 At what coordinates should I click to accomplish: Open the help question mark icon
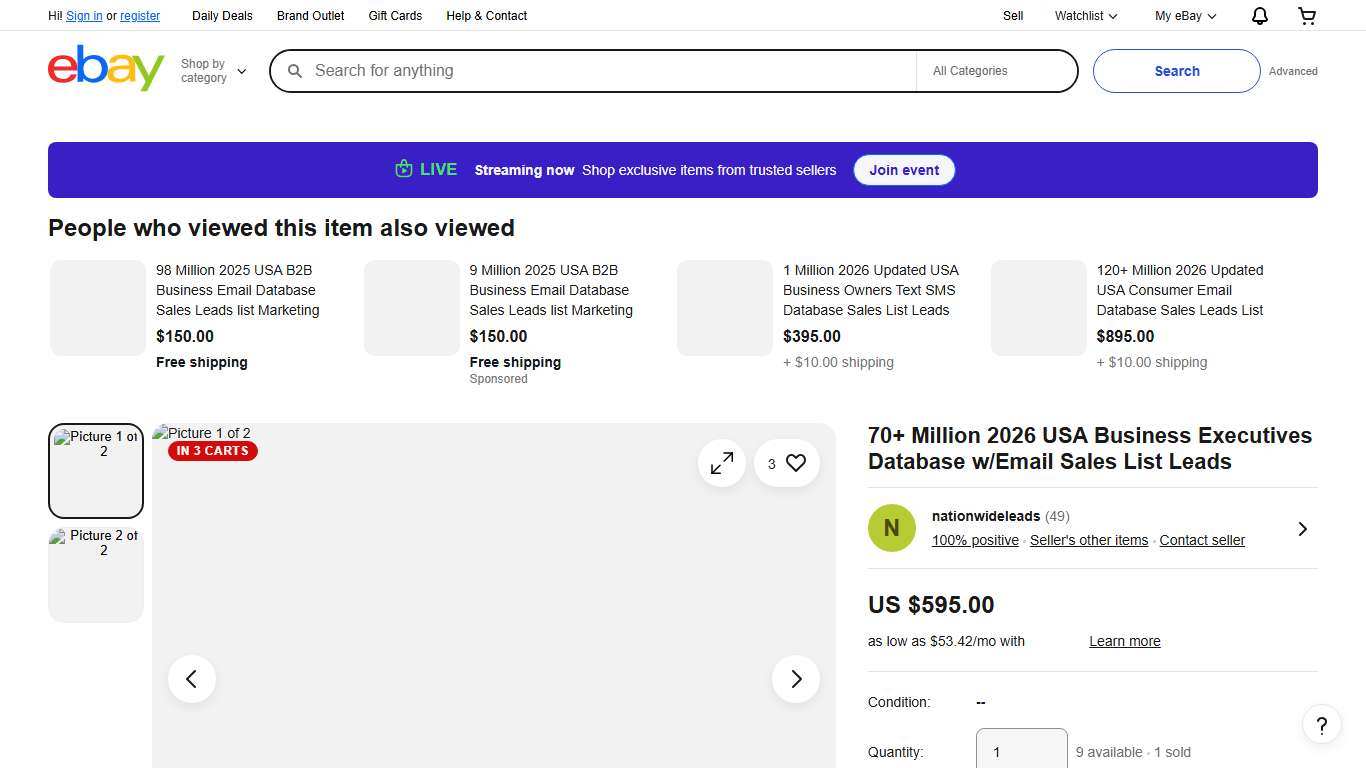(1321, 724)
